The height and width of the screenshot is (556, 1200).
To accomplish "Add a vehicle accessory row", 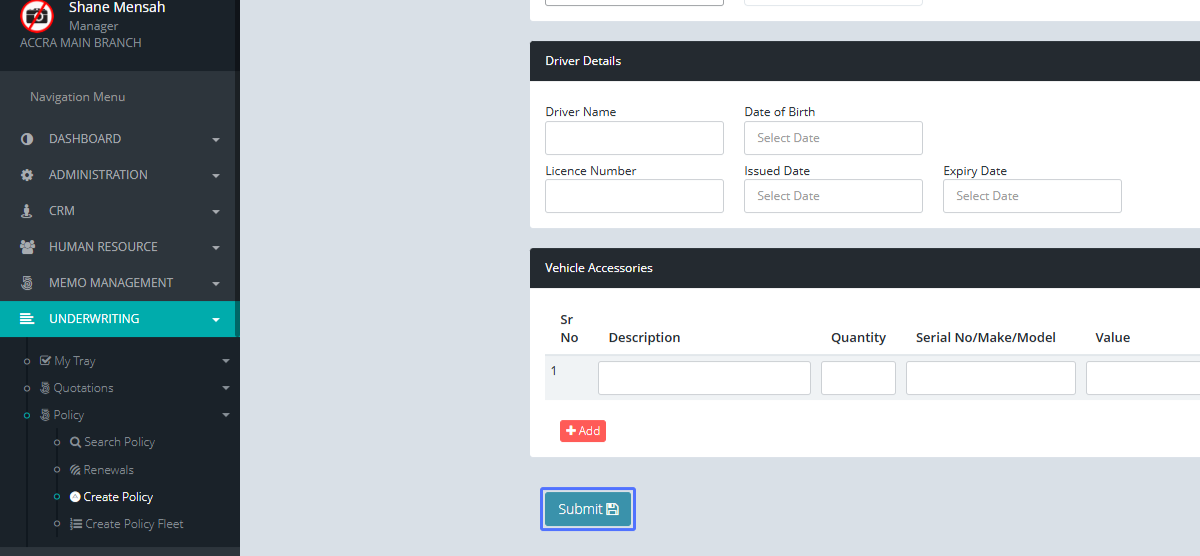I will (x=583, y=431).
